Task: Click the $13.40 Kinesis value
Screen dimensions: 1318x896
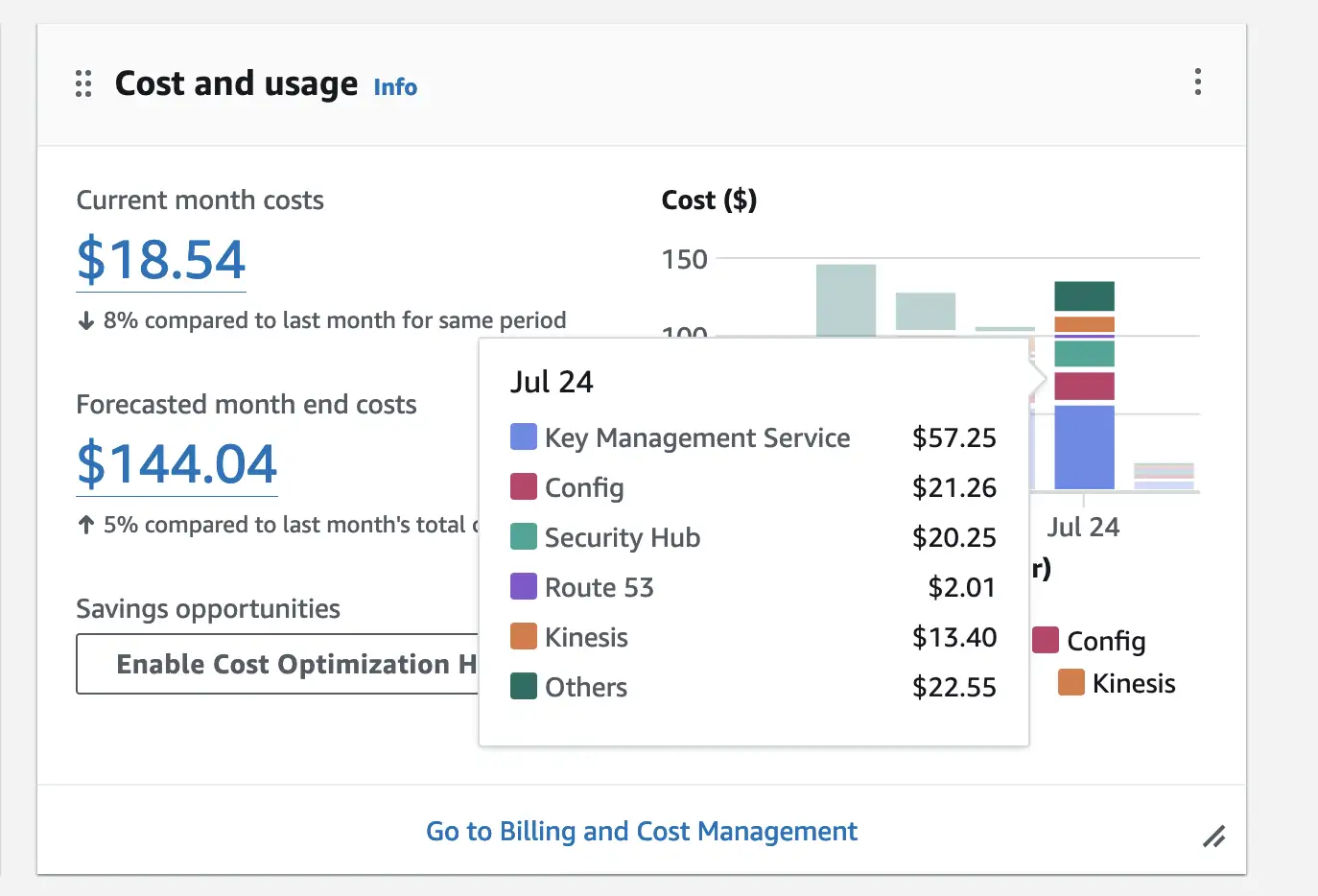Action: tap(954, 638)
